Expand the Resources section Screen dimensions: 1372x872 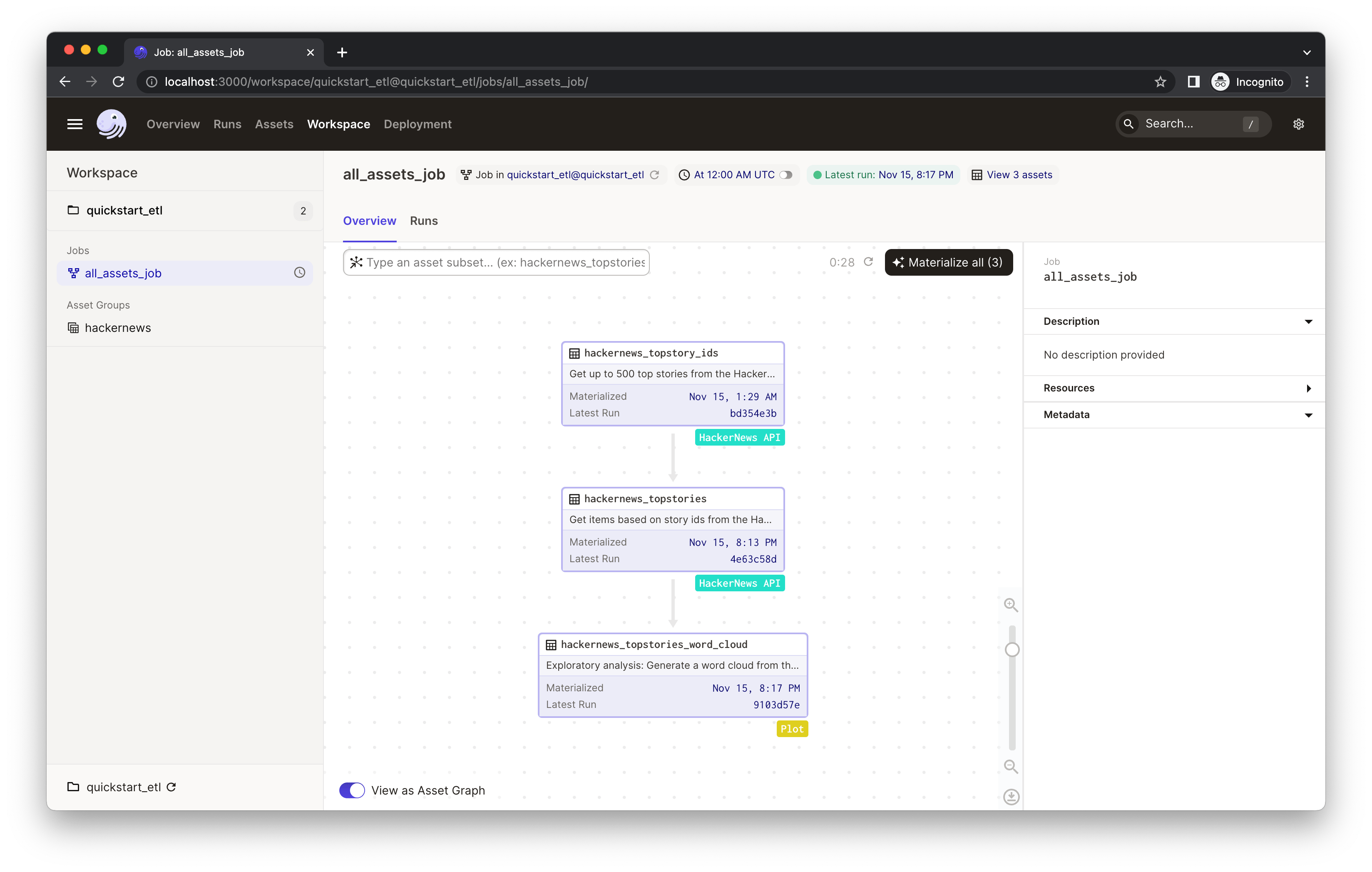click(1308, 388)
